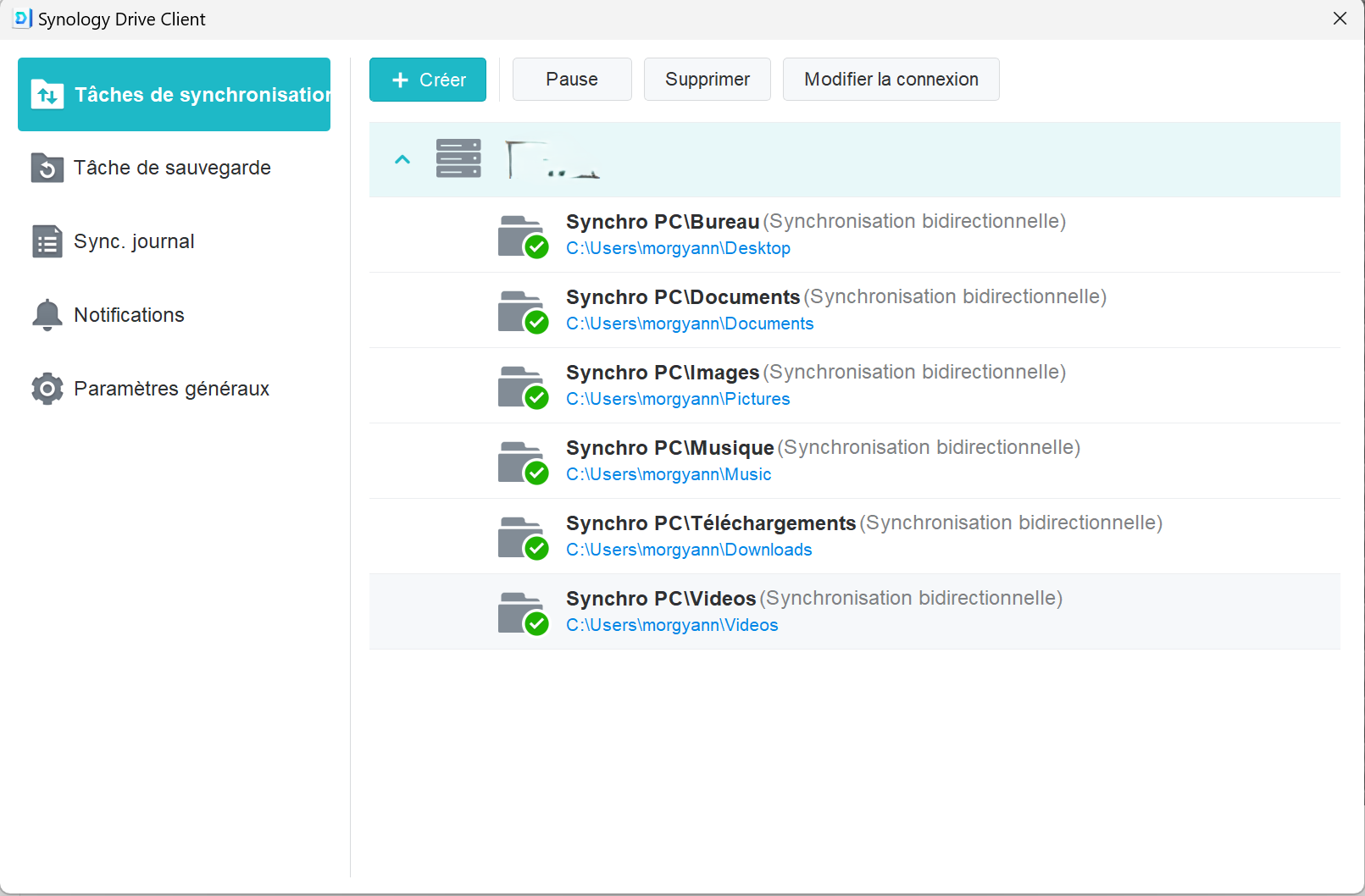1365x896 pixels.
Task: Go to Notifications section
Action: coord(174,315)
